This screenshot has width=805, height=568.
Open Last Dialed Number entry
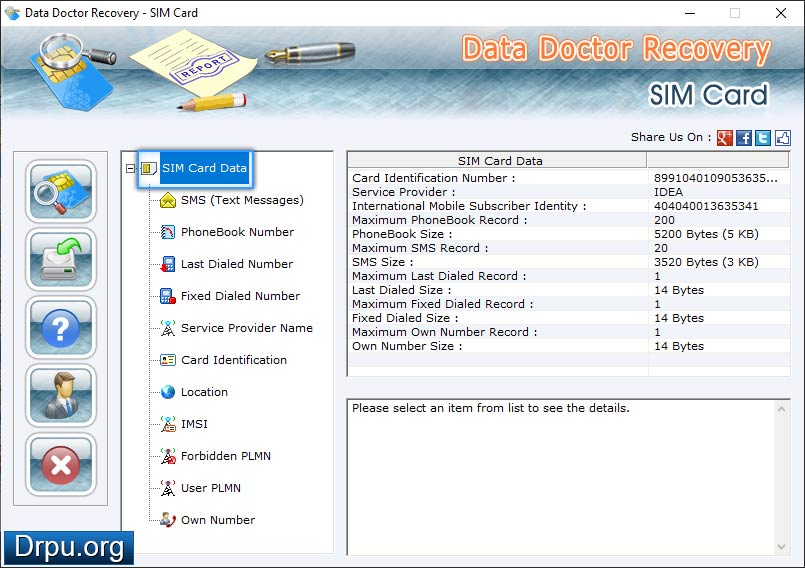(237, 264)
